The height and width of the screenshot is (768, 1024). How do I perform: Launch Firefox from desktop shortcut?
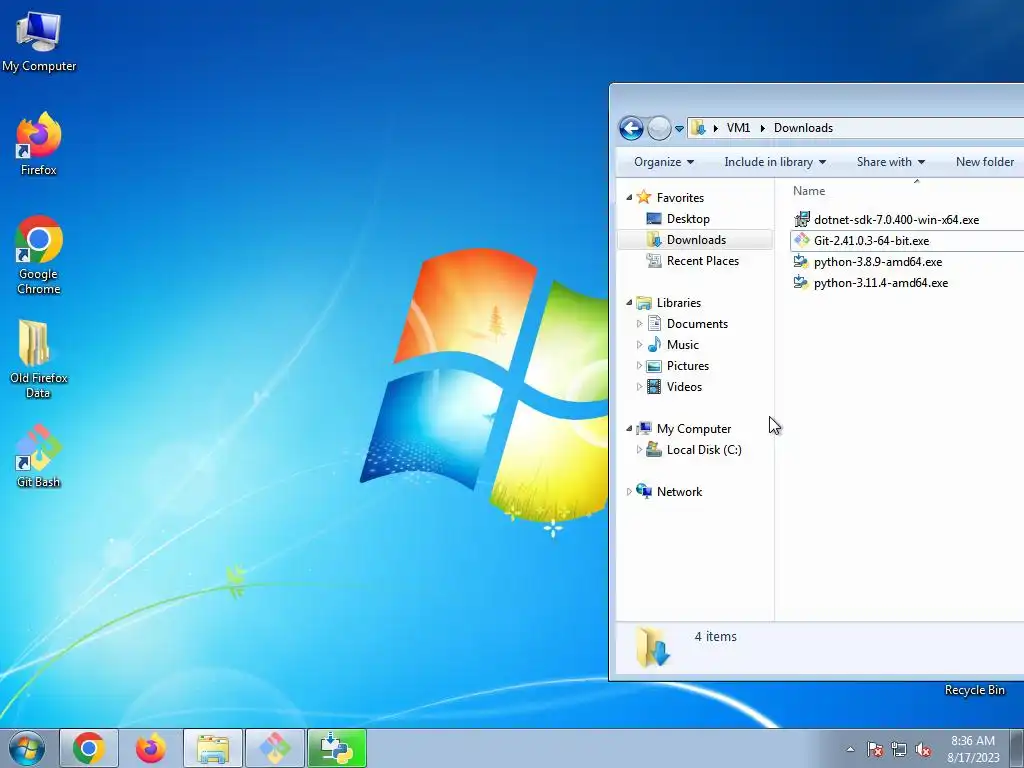pos(39,144)
